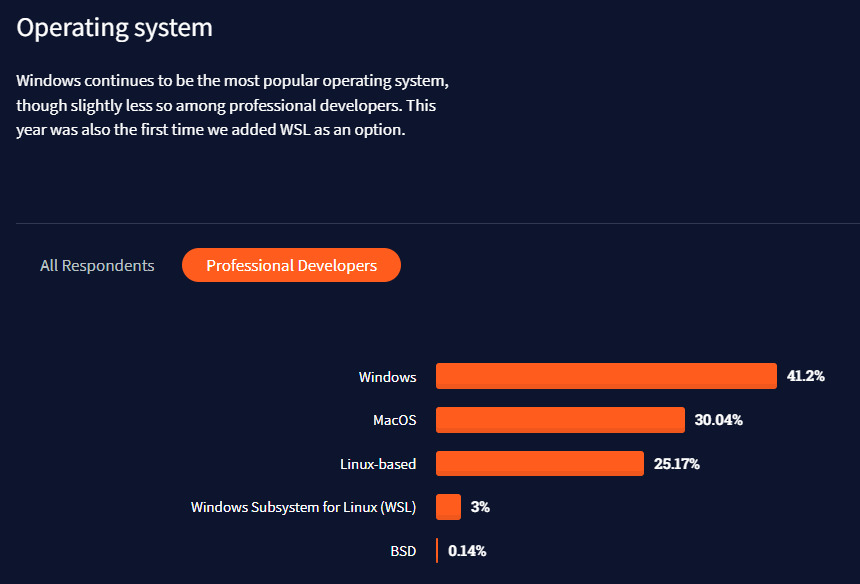Viewport: 860px width, 584px height.
Task: Click the 3% value label
Action: (x=480, y=507)
